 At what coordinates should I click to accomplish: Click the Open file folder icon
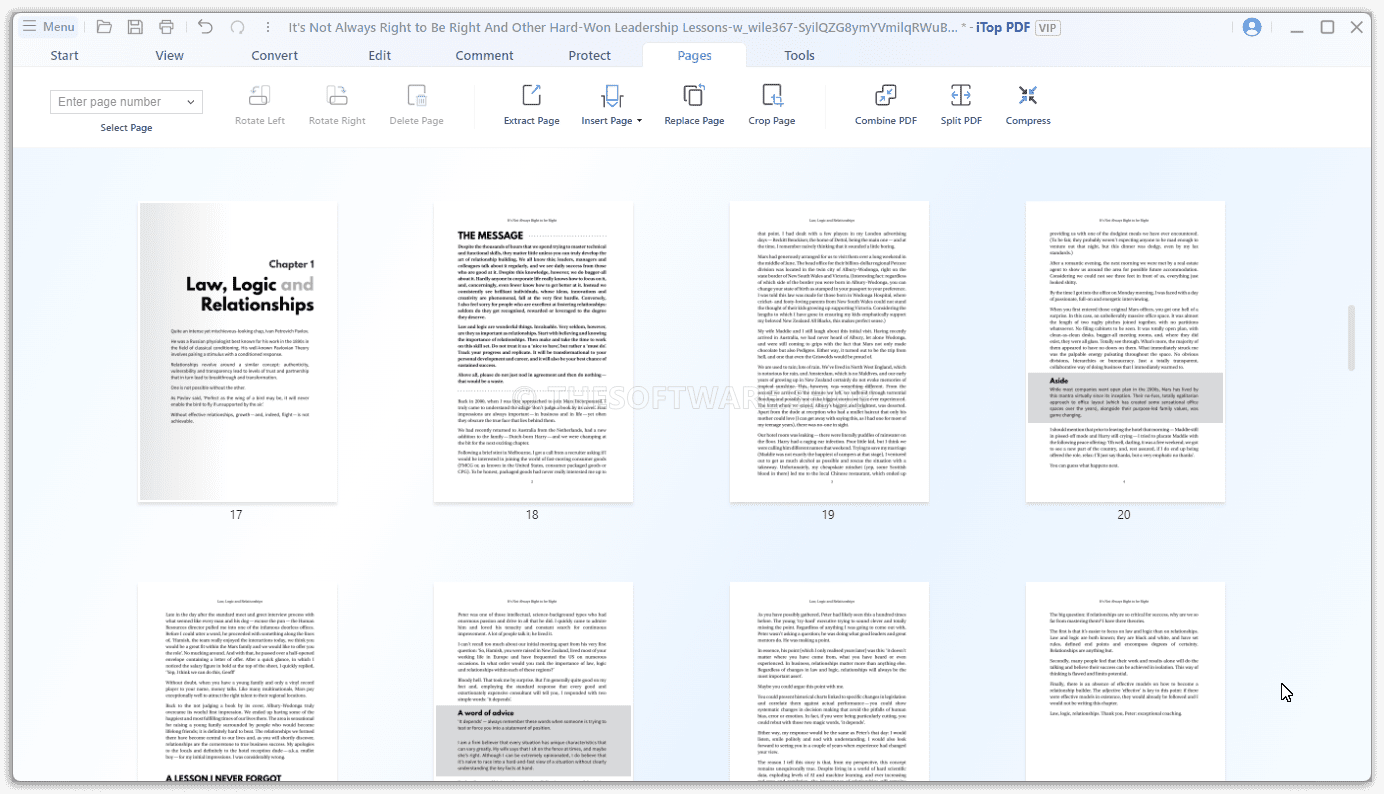pyautogui.click(x=104, y=27)
